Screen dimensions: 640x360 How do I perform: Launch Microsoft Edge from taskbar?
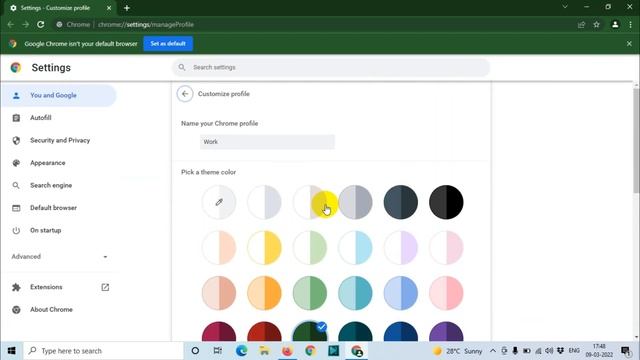coord(241,351)
